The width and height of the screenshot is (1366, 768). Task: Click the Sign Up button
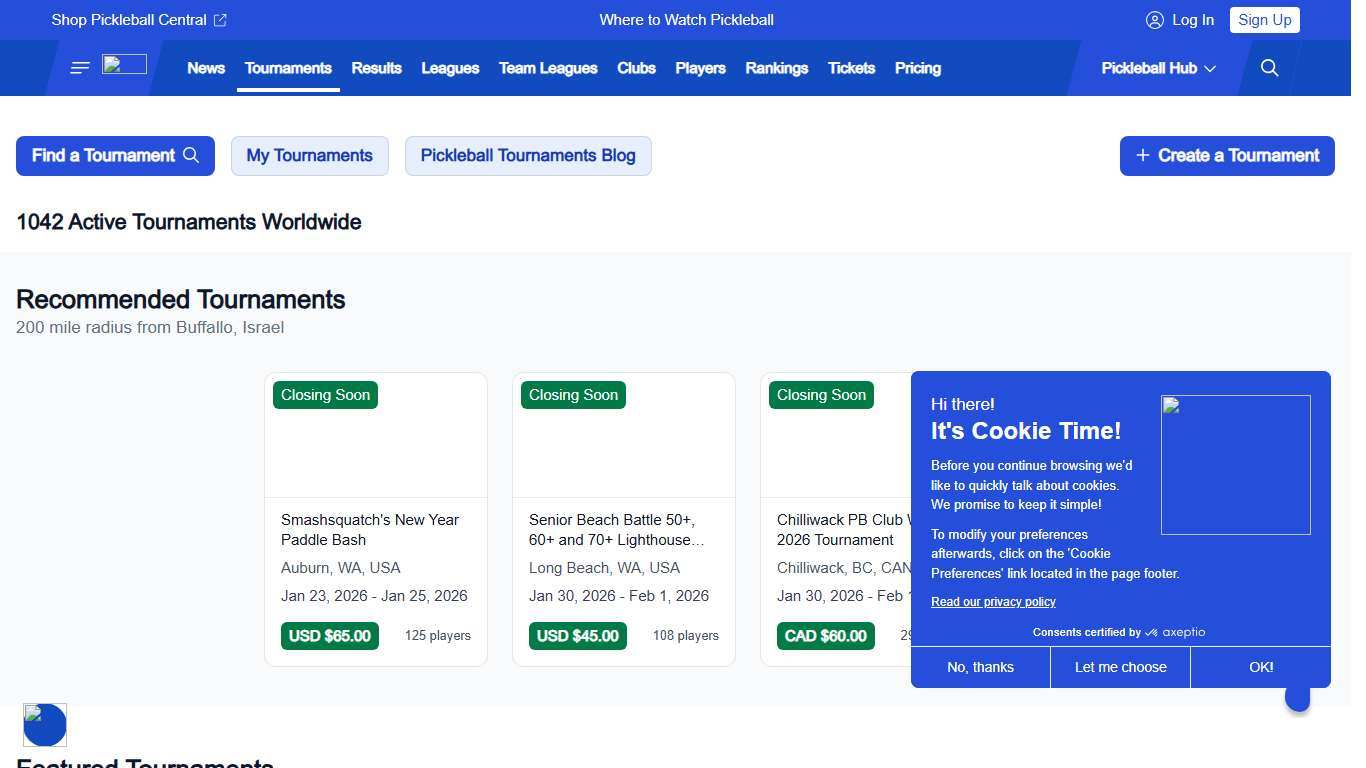coord(1264,19)
